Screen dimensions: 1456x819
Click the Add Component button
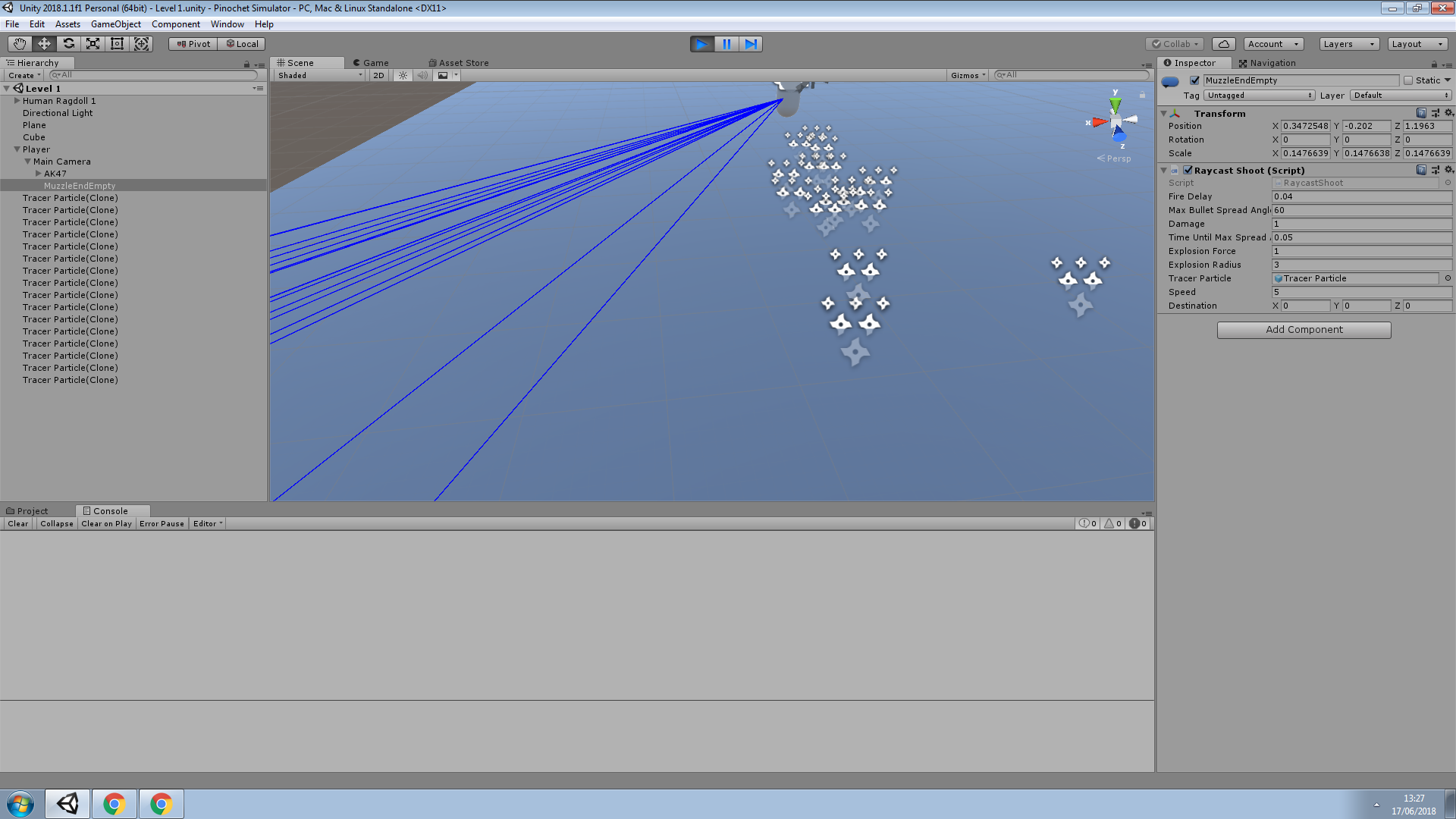(x=1304, y=330)
